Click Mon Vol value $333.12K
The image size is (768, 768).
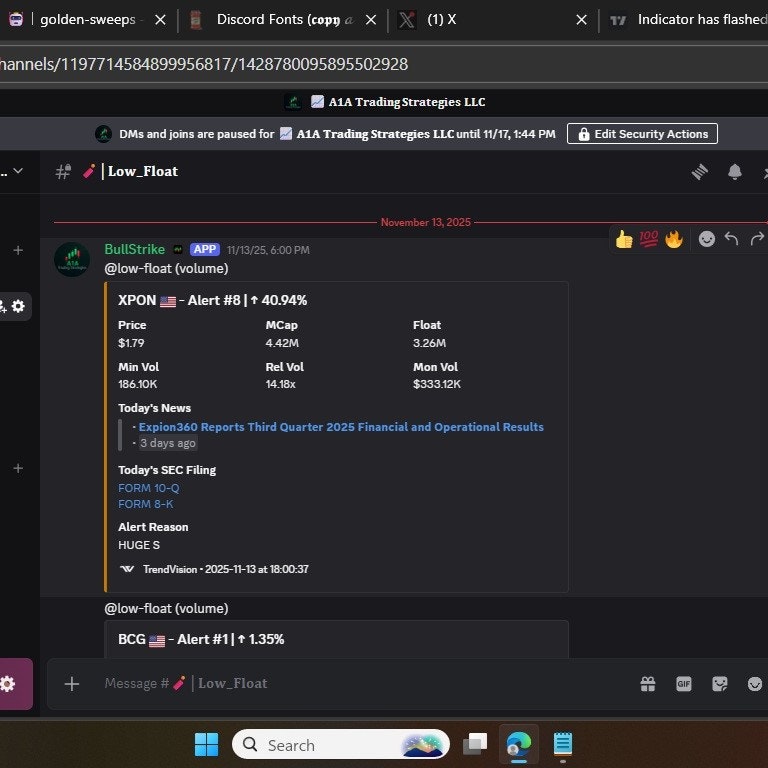point(436,384)
